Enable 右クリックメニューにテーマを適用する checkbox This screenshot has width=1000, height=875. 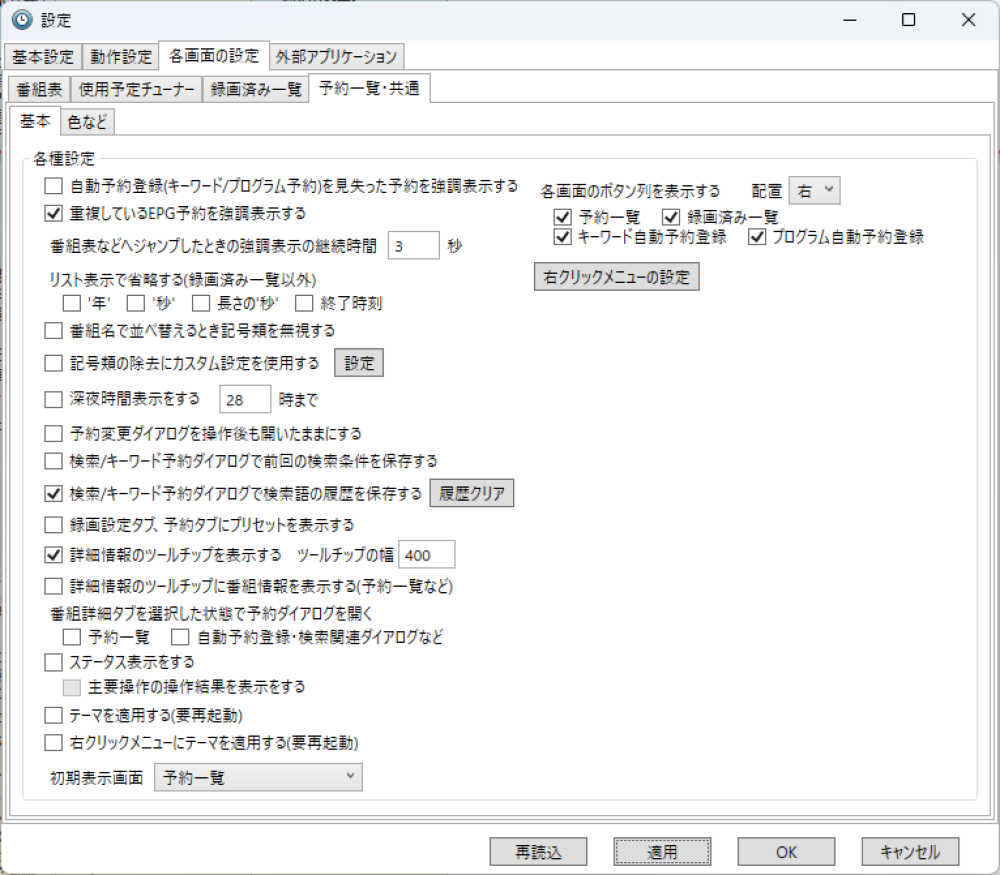[54, 742]
